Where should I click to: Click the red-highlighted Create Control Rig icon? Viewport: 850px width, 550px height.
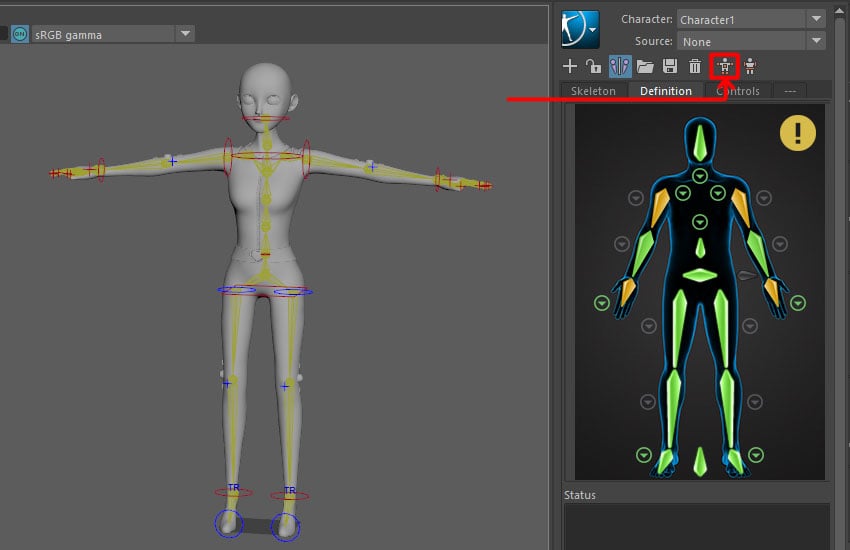pyautogui.click(x=724, y=67)
